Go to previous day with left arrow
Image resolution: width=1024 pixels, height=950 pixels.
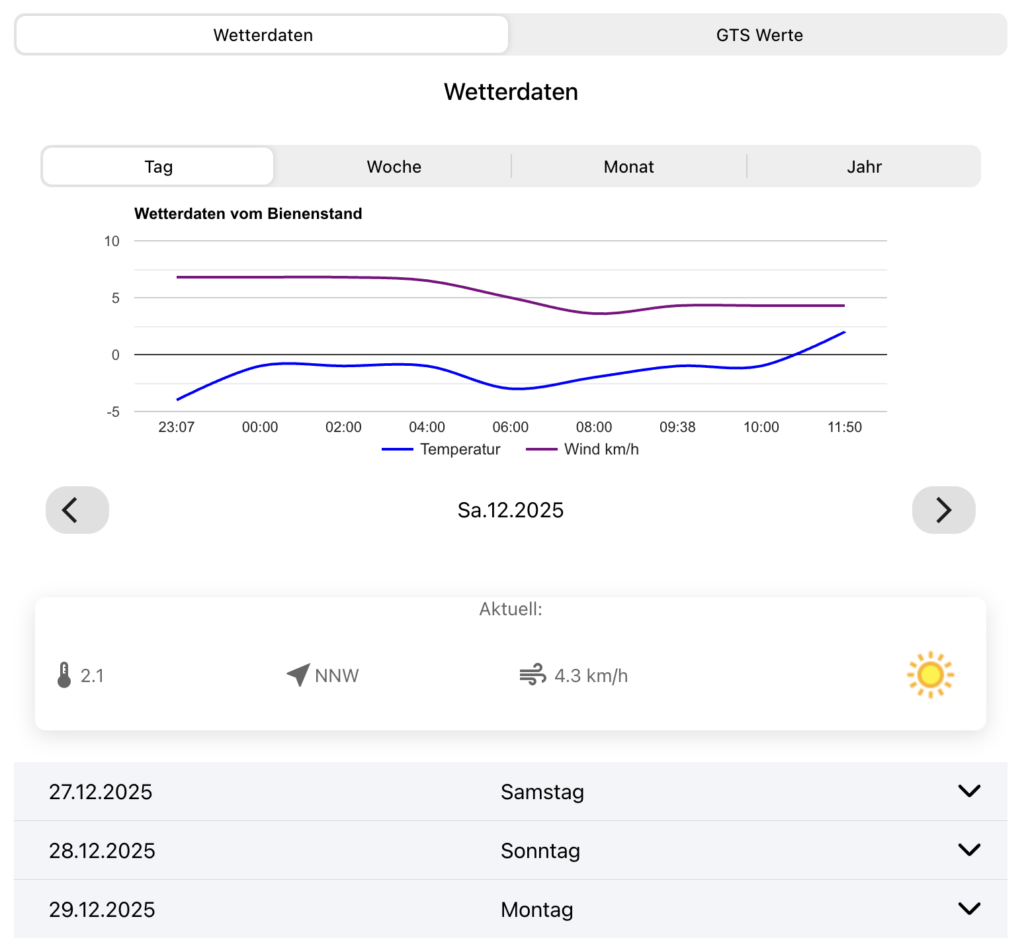pyautogui.click(x=77, y=510)
